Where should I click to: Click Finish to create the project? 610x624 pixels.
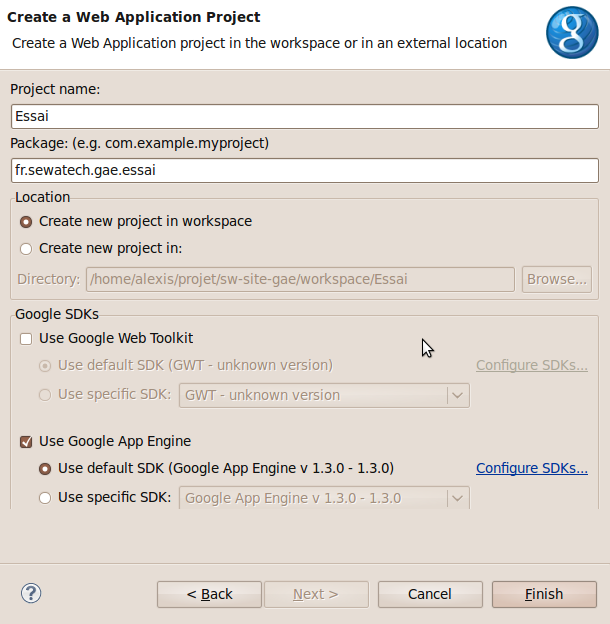pos(544,594)
